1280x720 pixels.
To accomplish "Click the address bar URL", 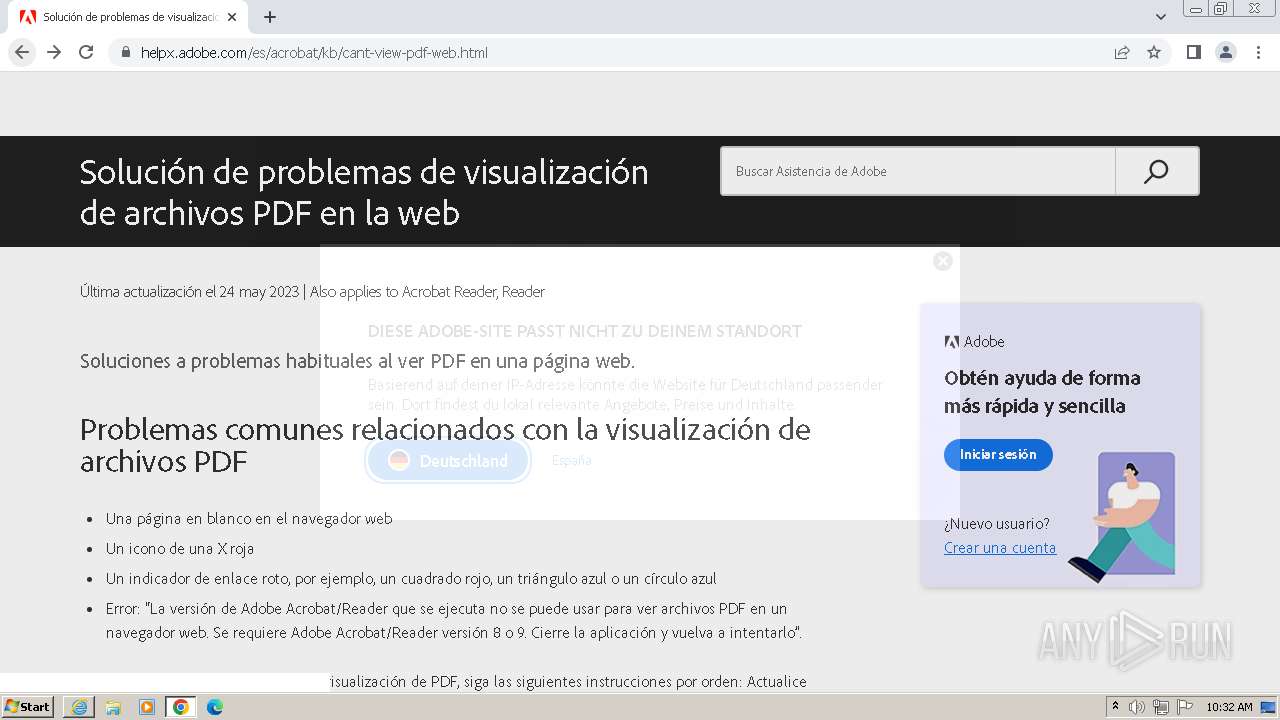I will point(314,52).
